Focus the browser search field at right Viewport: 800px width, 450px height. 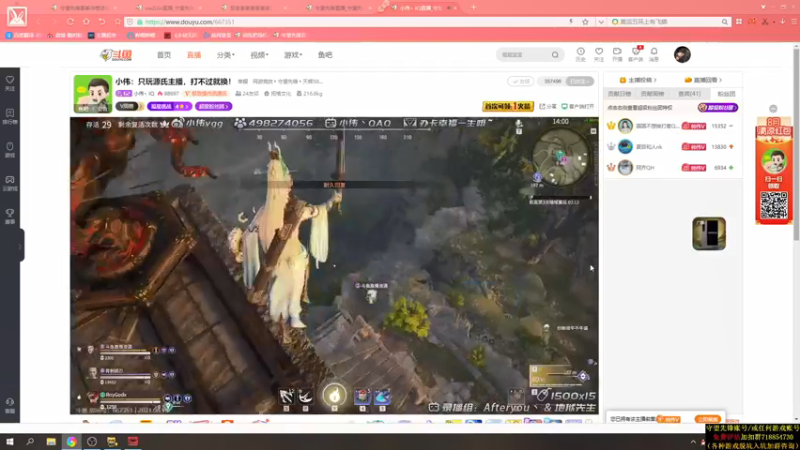670,22
